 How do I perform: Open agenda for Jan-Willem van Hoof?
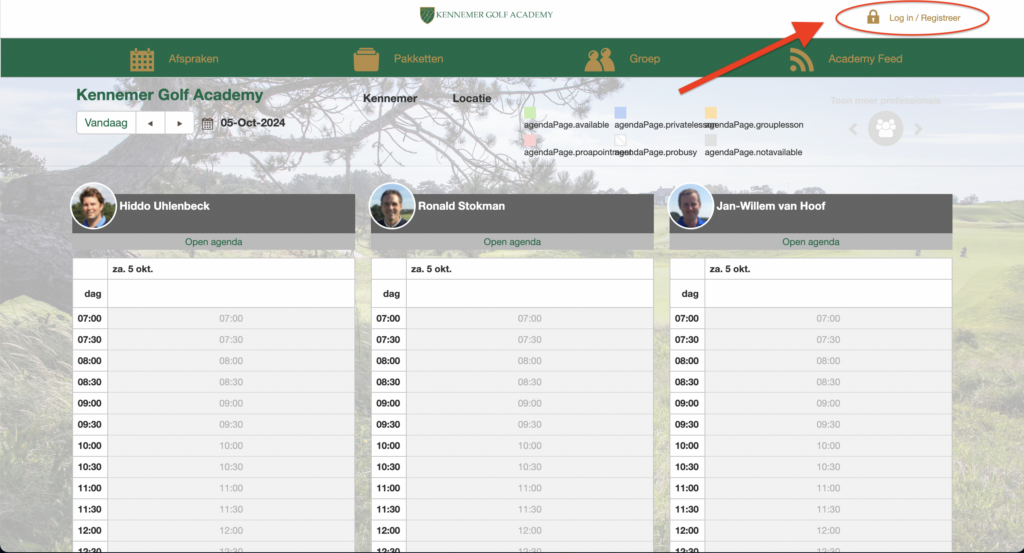point(810,242)
